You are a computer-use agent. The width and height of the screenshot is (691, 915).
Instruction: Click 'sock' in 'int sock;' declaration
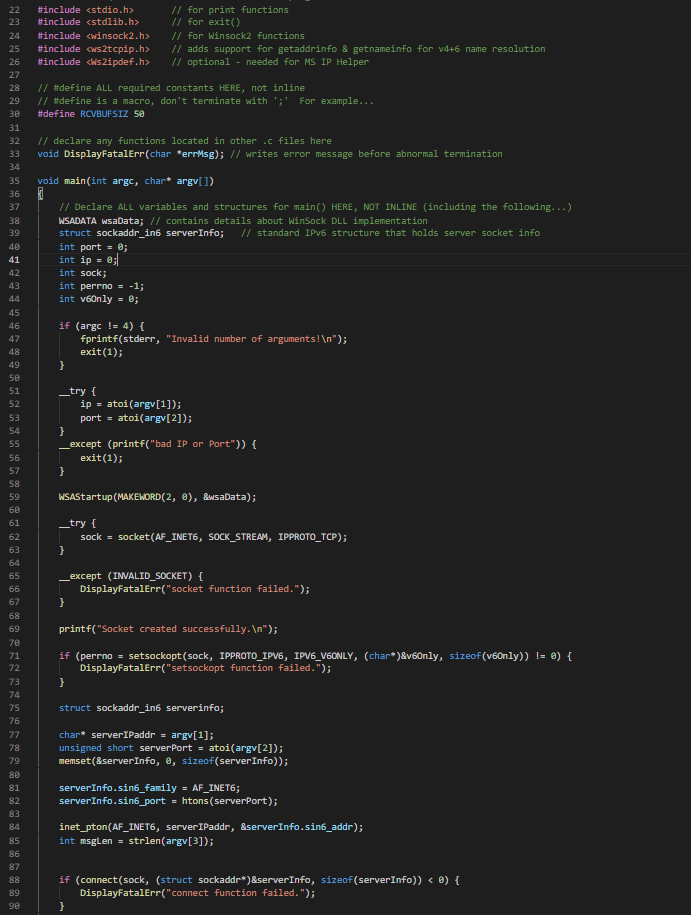click(90, 273)
